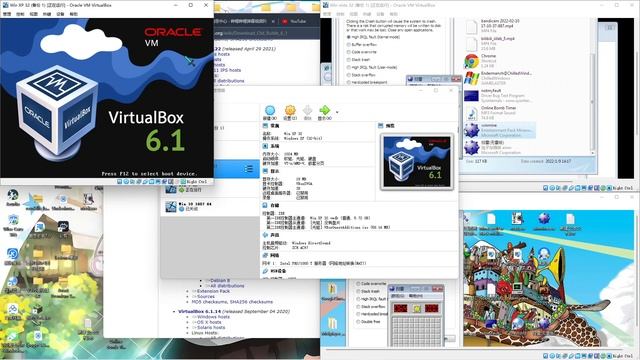Select Buffer overflow radio button
This screenshot has width=640, height=360.
click(349, 44)
